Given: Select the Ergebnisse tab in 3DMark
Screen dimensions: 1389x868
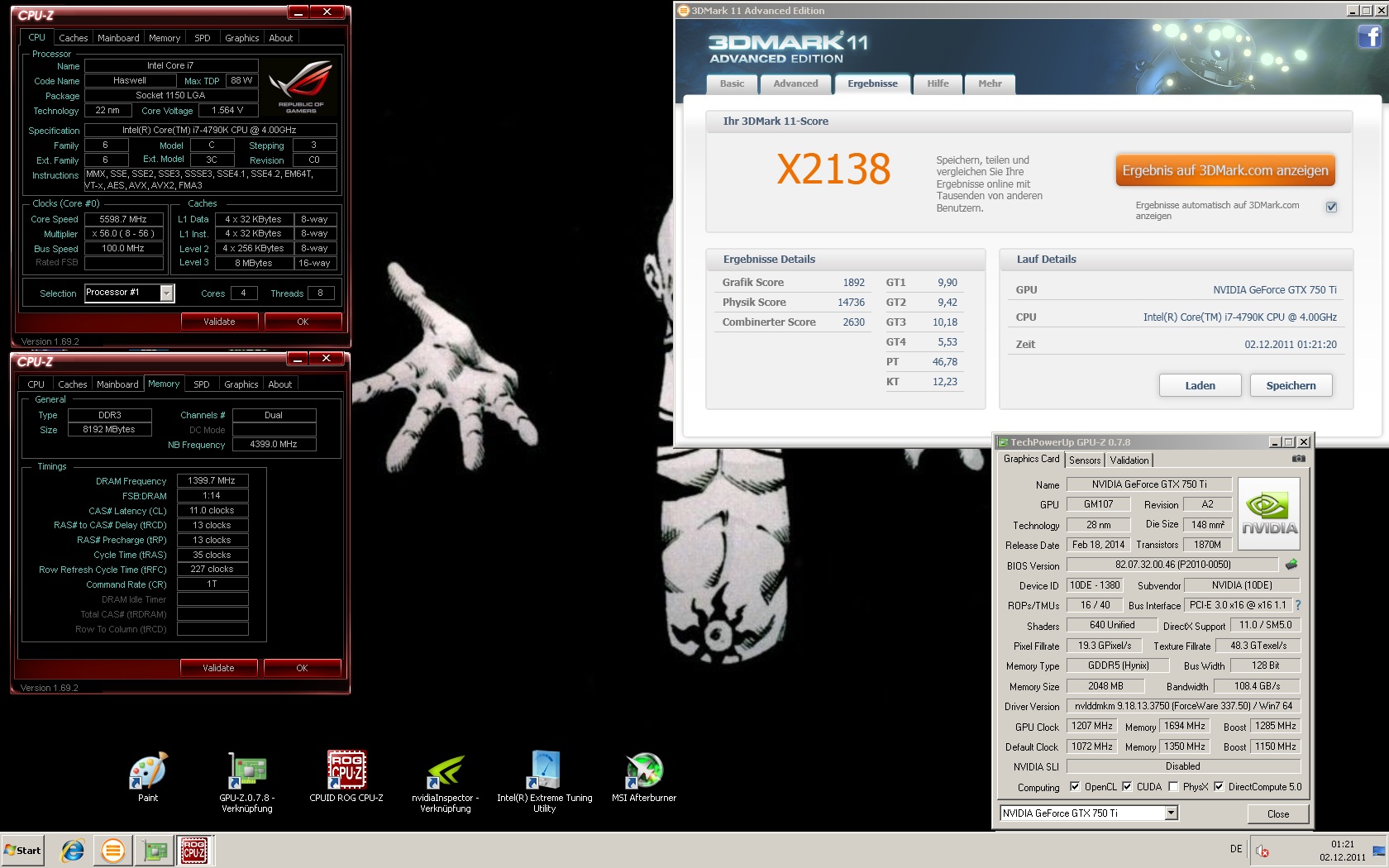Looking at the screenshot, I should pyautogui.click(x=872, y=83).
